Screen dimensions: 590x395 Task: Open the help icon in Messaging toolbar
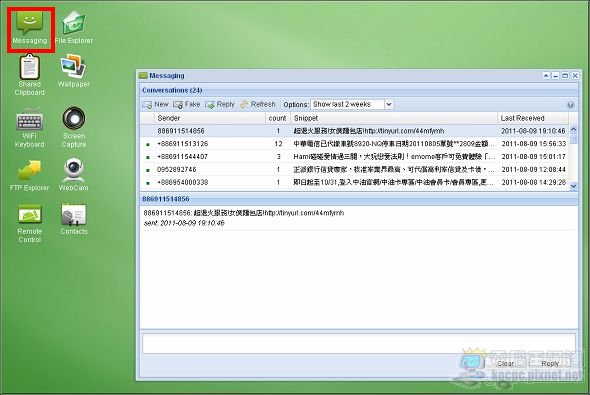570,105
